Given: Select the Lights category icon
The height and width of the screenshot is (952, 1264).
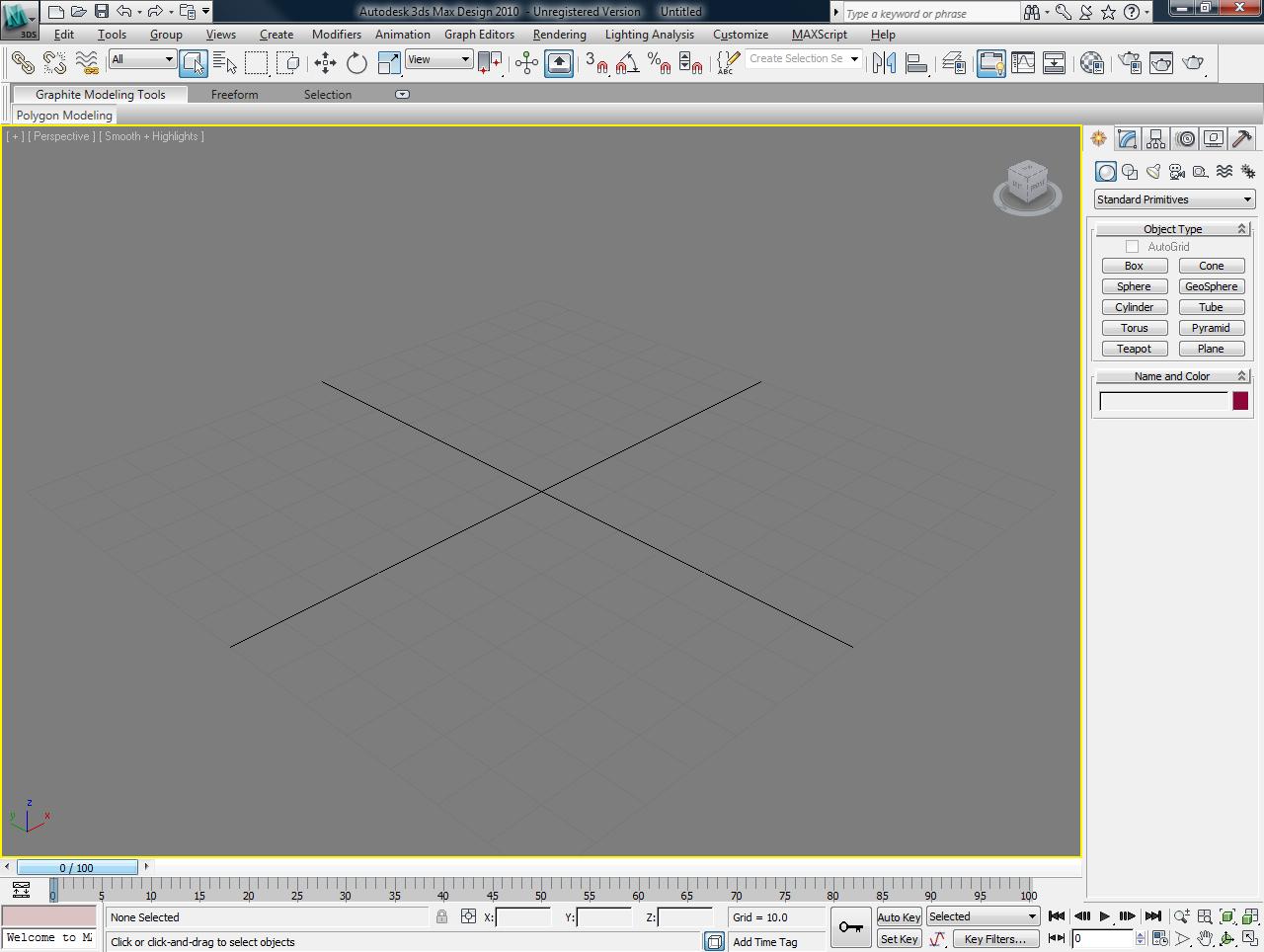Looking at the screenshot, I should point(1153,172).
